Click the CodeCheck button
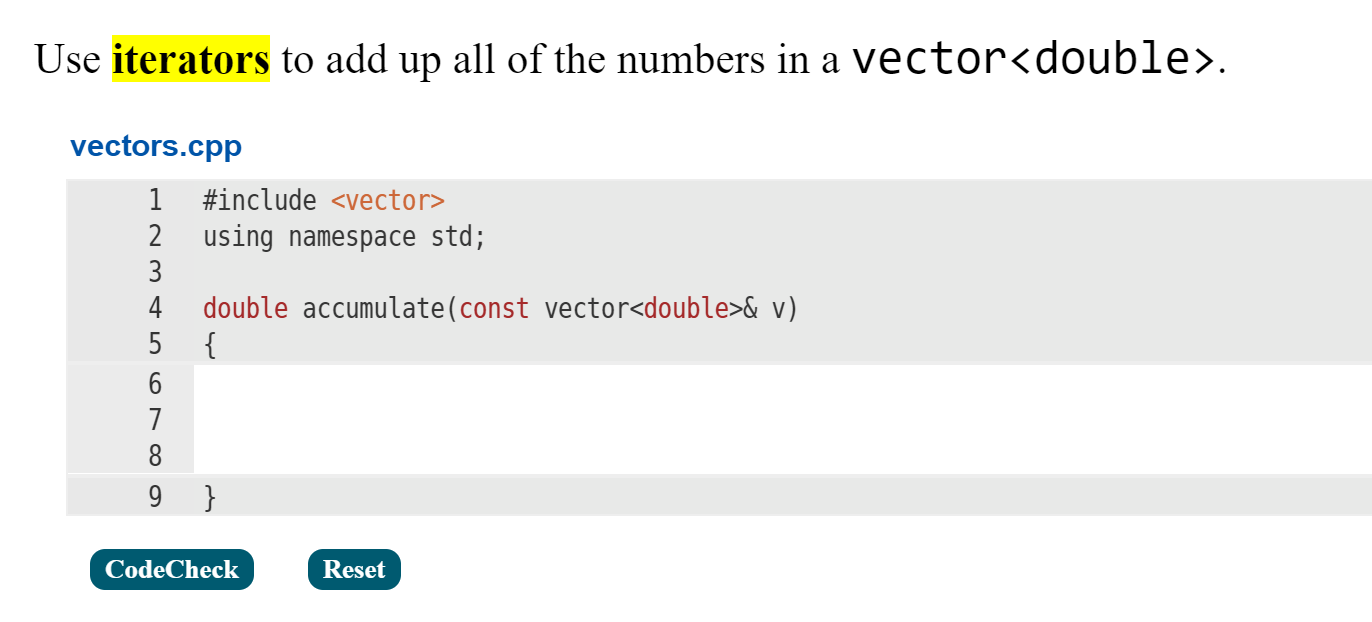This screenshot has height=622, width=1372. click(171, 569)
